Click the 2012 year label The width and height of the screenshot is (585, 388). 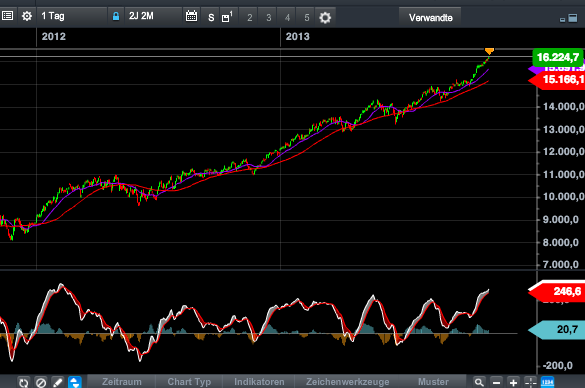(54, 37)
